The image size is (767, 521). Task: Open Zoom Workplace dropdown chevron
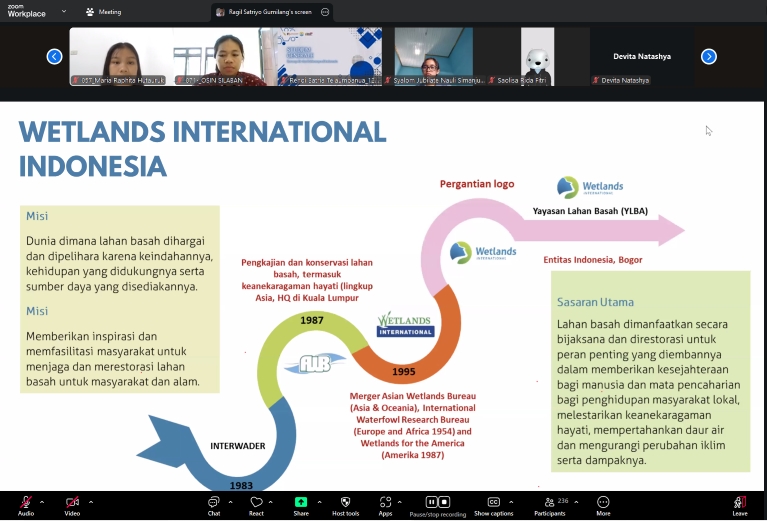(64, 11)
